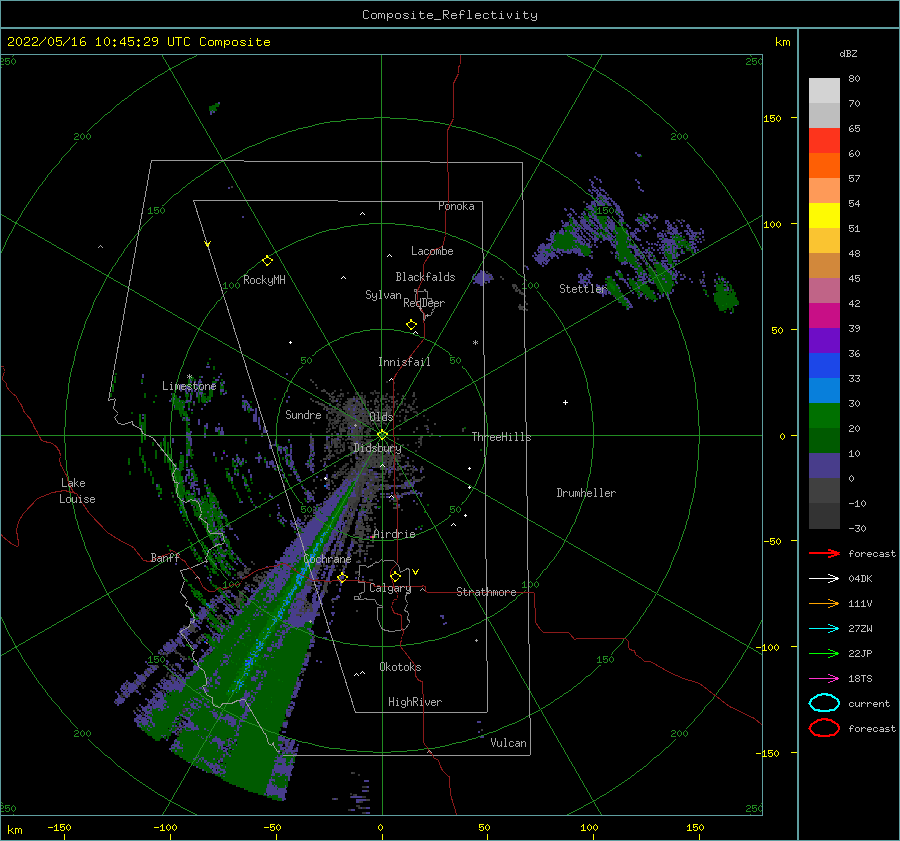Click the Vulcan label
900x841 pixels.
[508, 743]
